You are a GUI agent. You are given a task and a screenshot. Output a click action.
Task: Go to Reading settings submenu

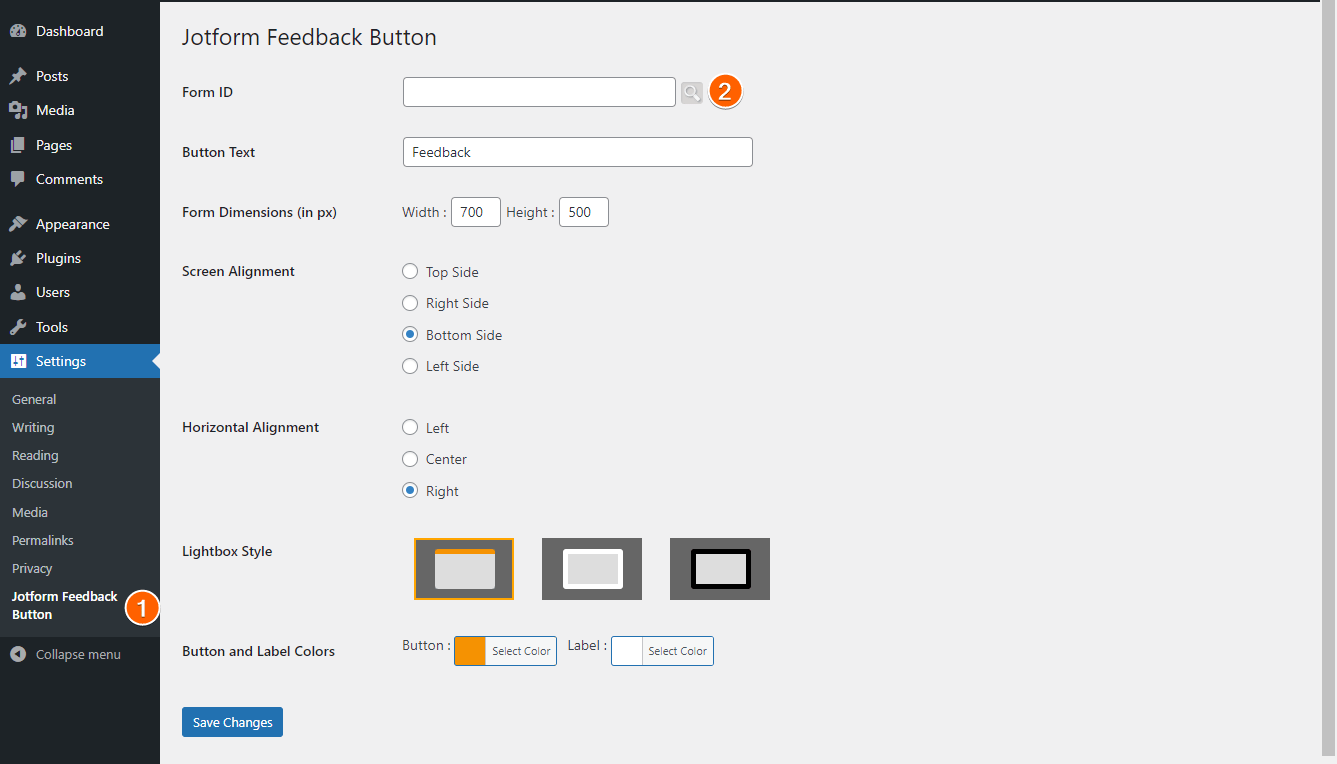[x=35, y=455]
